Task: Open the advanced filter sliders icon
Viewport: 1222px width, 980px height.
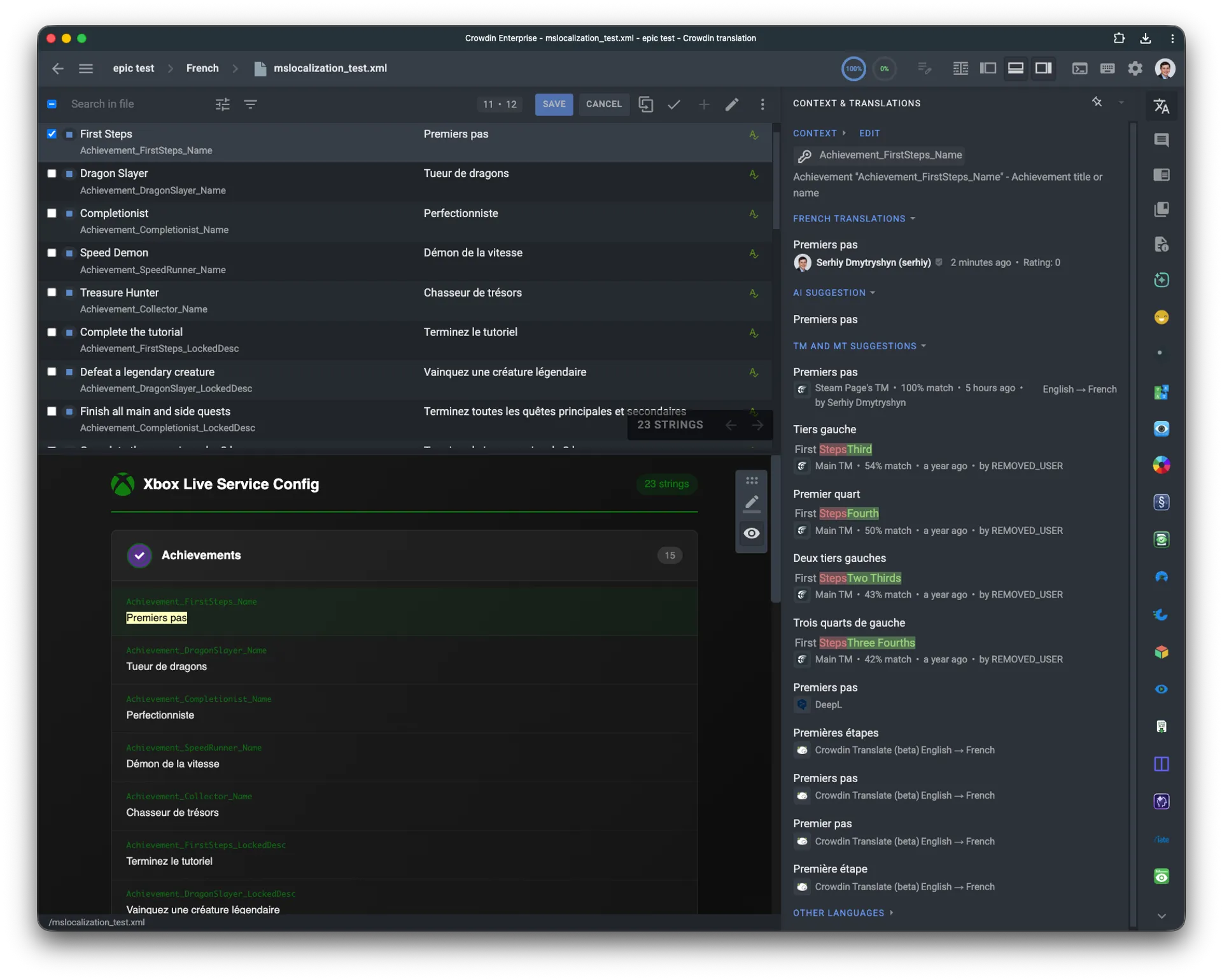Action: click(222, 104)
